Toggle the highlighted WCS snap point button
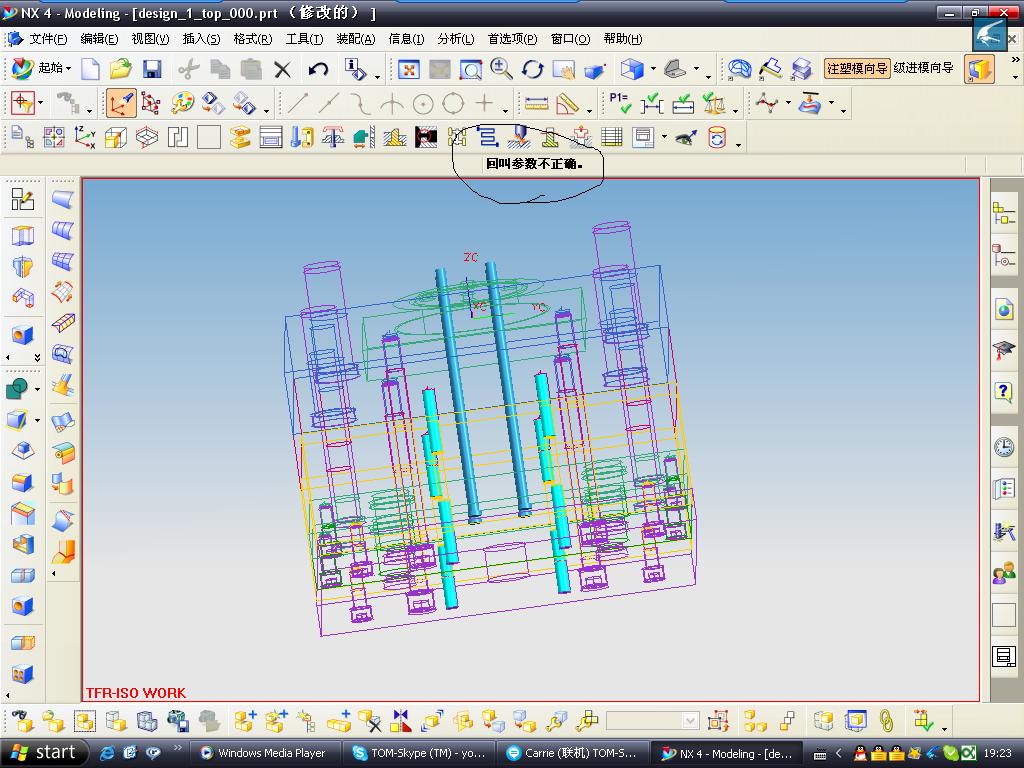Viewport: 1024px width, 768px height. (x=121, y=104)
